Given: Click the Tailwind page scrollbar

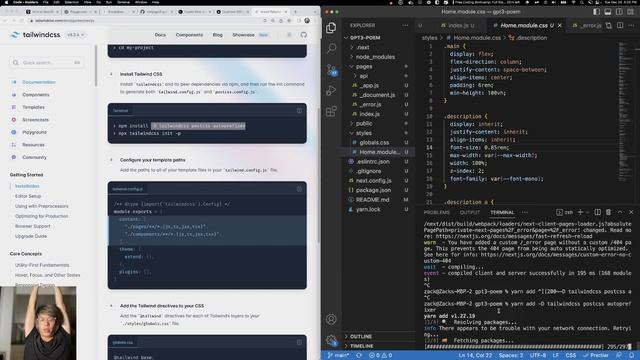Looking at the screenshot, I should point(318,176).
